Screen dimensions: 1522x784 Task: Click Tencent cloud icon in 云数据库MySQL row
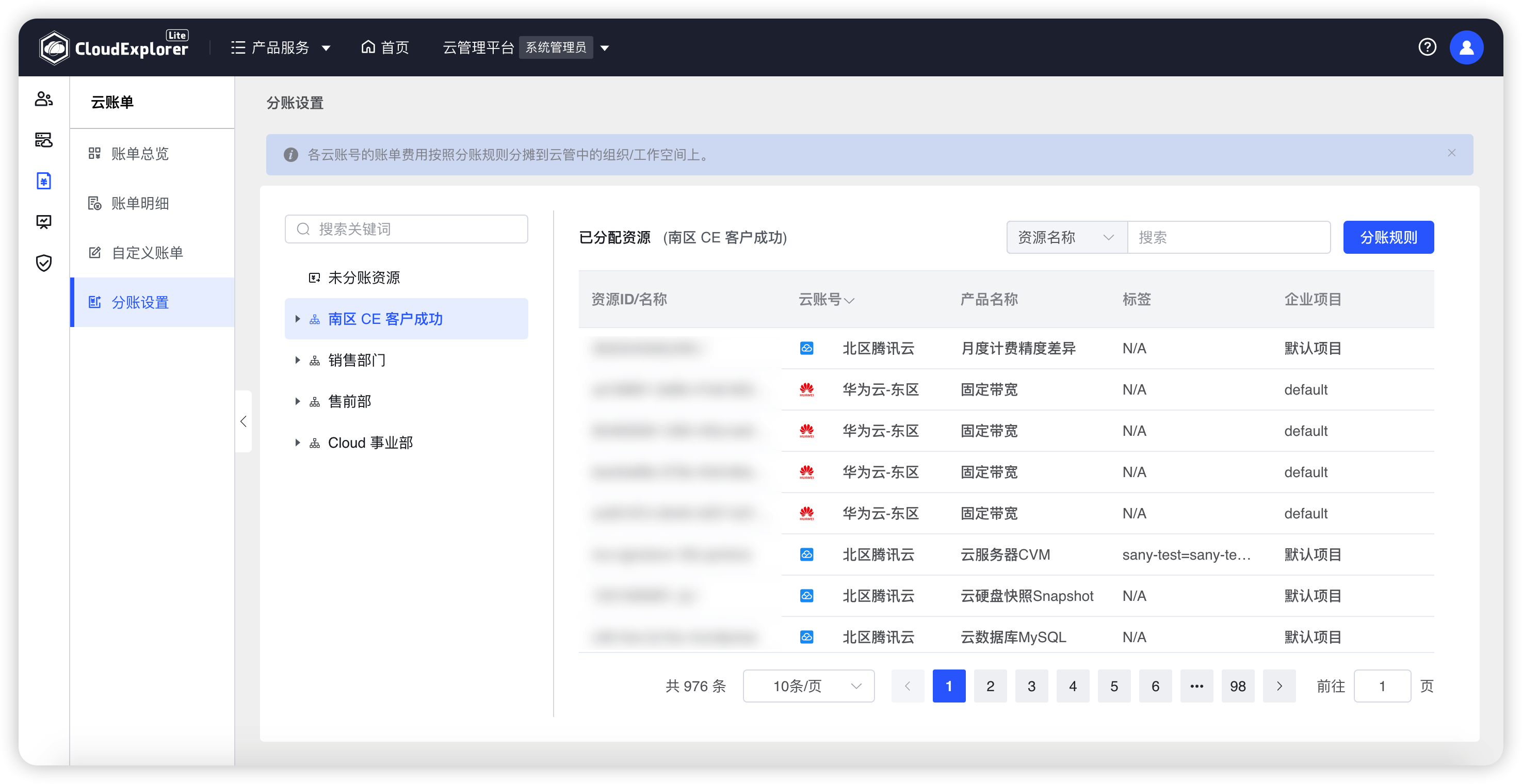pos(806,638)
